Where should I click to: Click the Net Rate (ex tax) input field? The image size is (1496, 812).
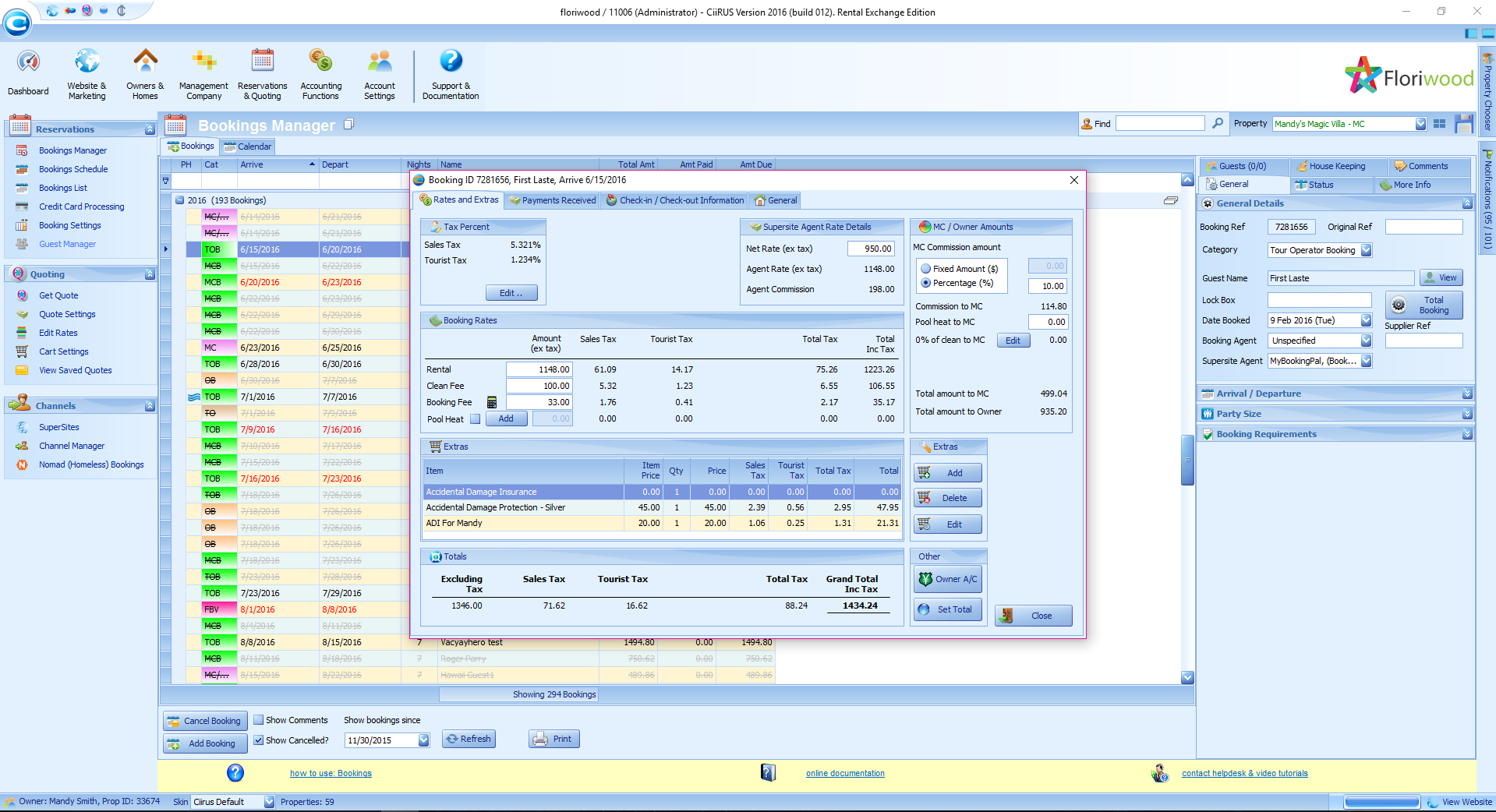click(871, 249)
